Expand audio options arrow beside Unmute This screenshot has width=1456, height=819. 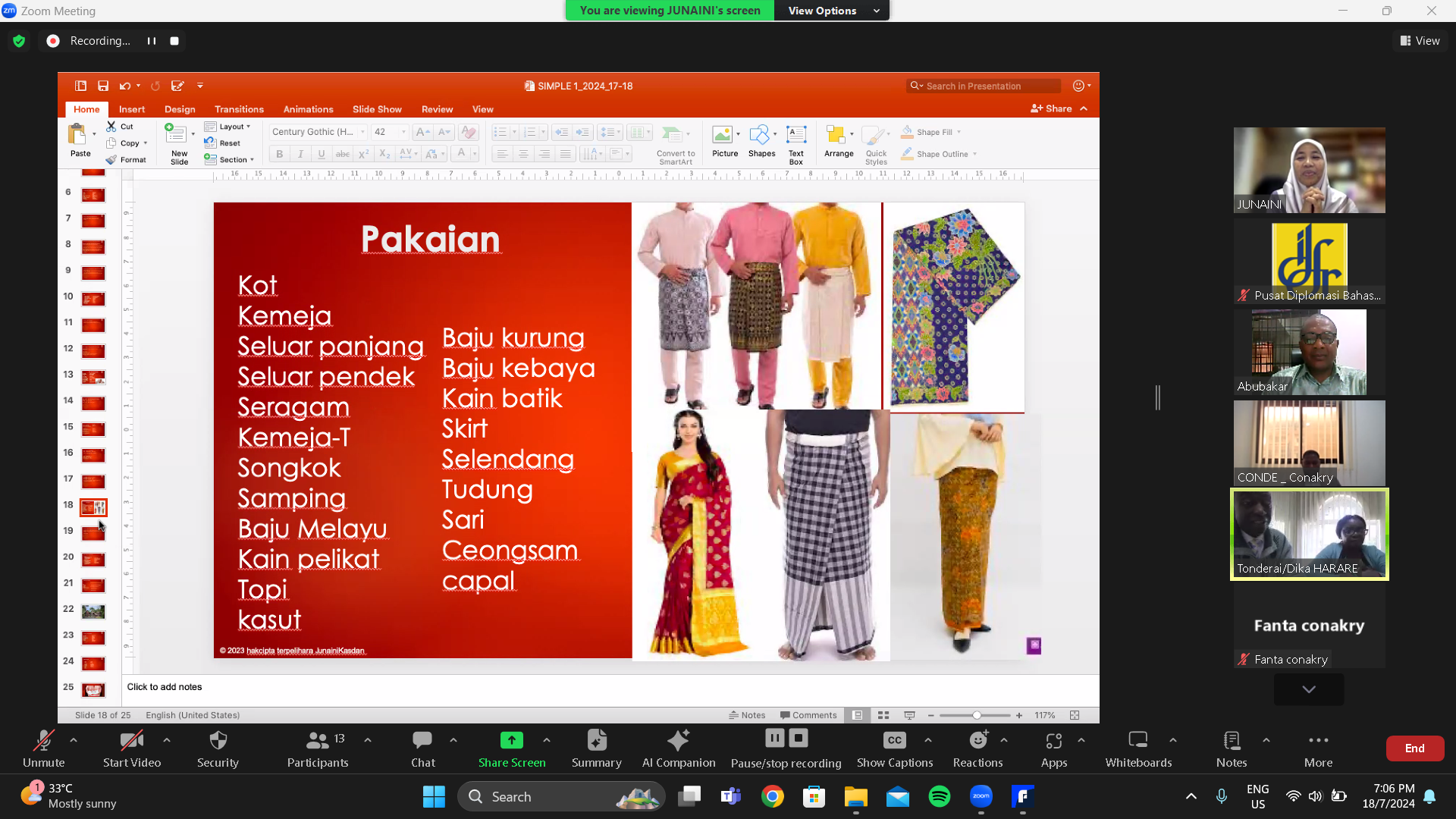pos(74,740)
